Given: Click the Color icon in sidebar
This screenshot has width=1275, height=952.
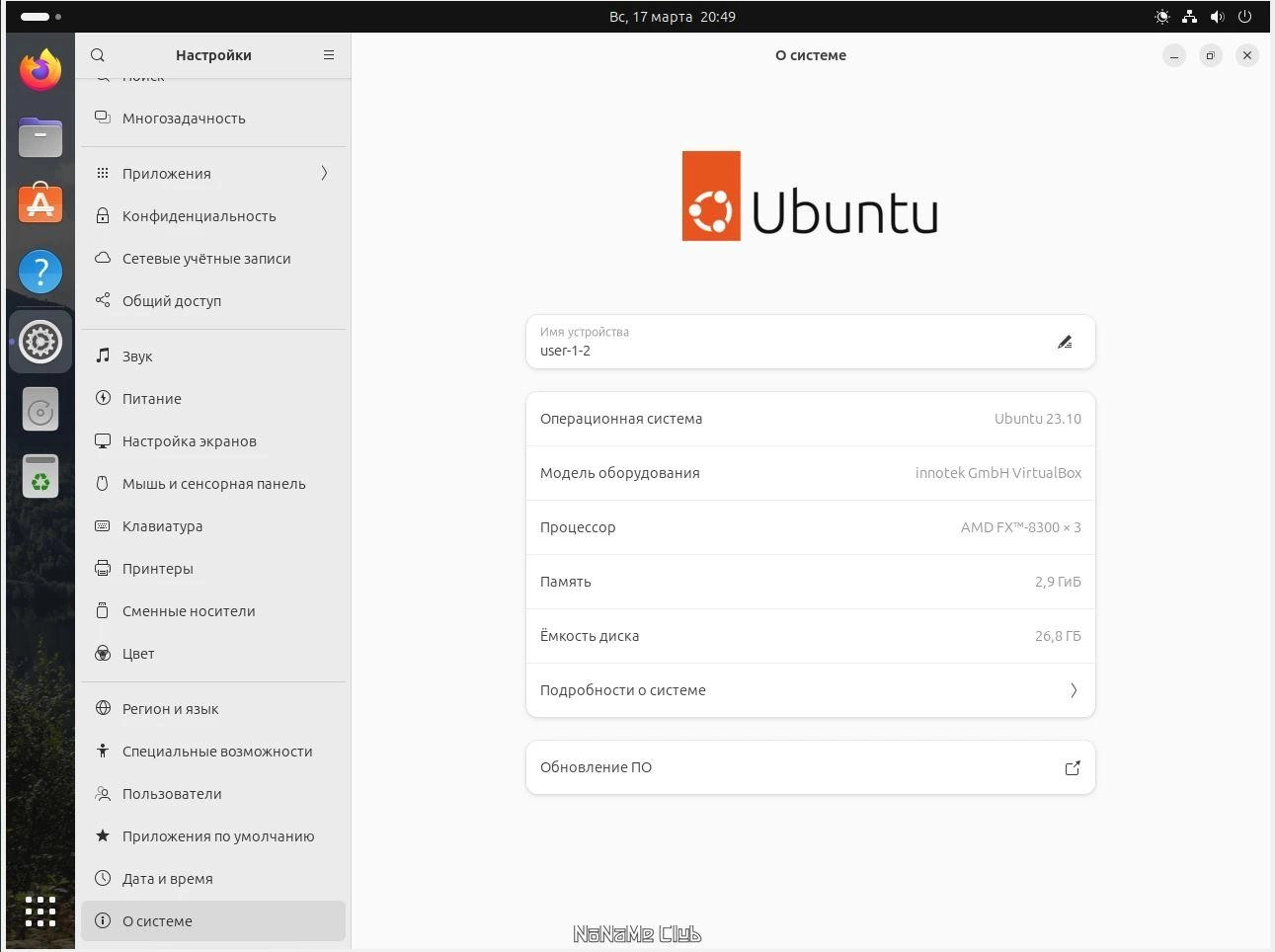Looking at the screenshot, I should click(103, 653).
